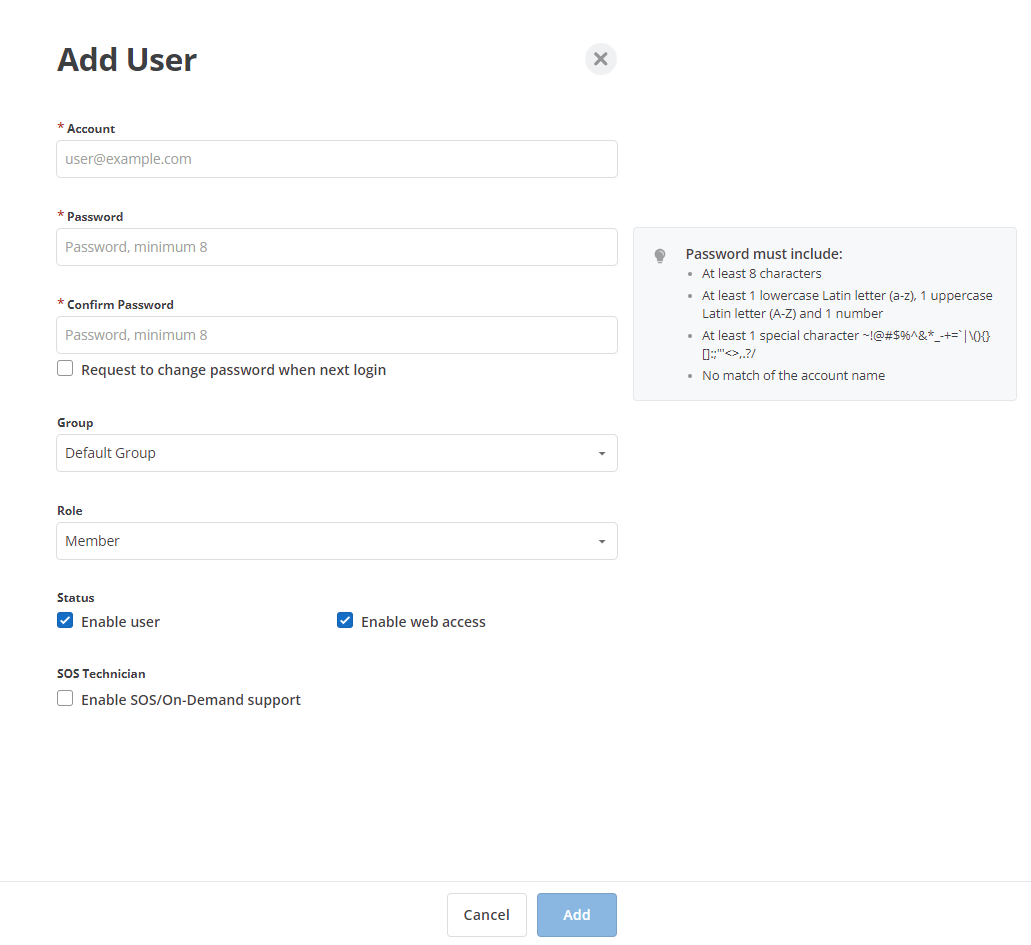Click the 'Password must include:' heading
The image size is (1031, 945).
(764, 254)
